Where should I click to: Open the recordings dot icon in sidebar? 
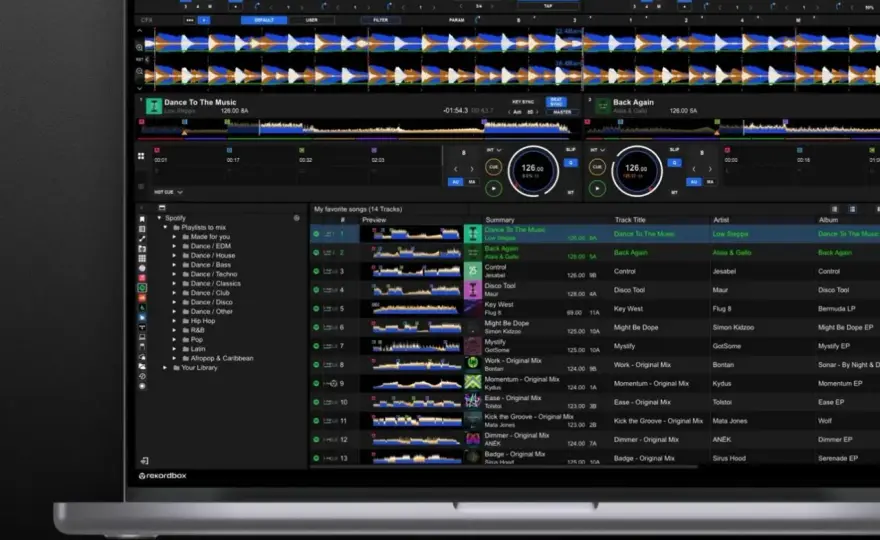[x=142, y=386]
